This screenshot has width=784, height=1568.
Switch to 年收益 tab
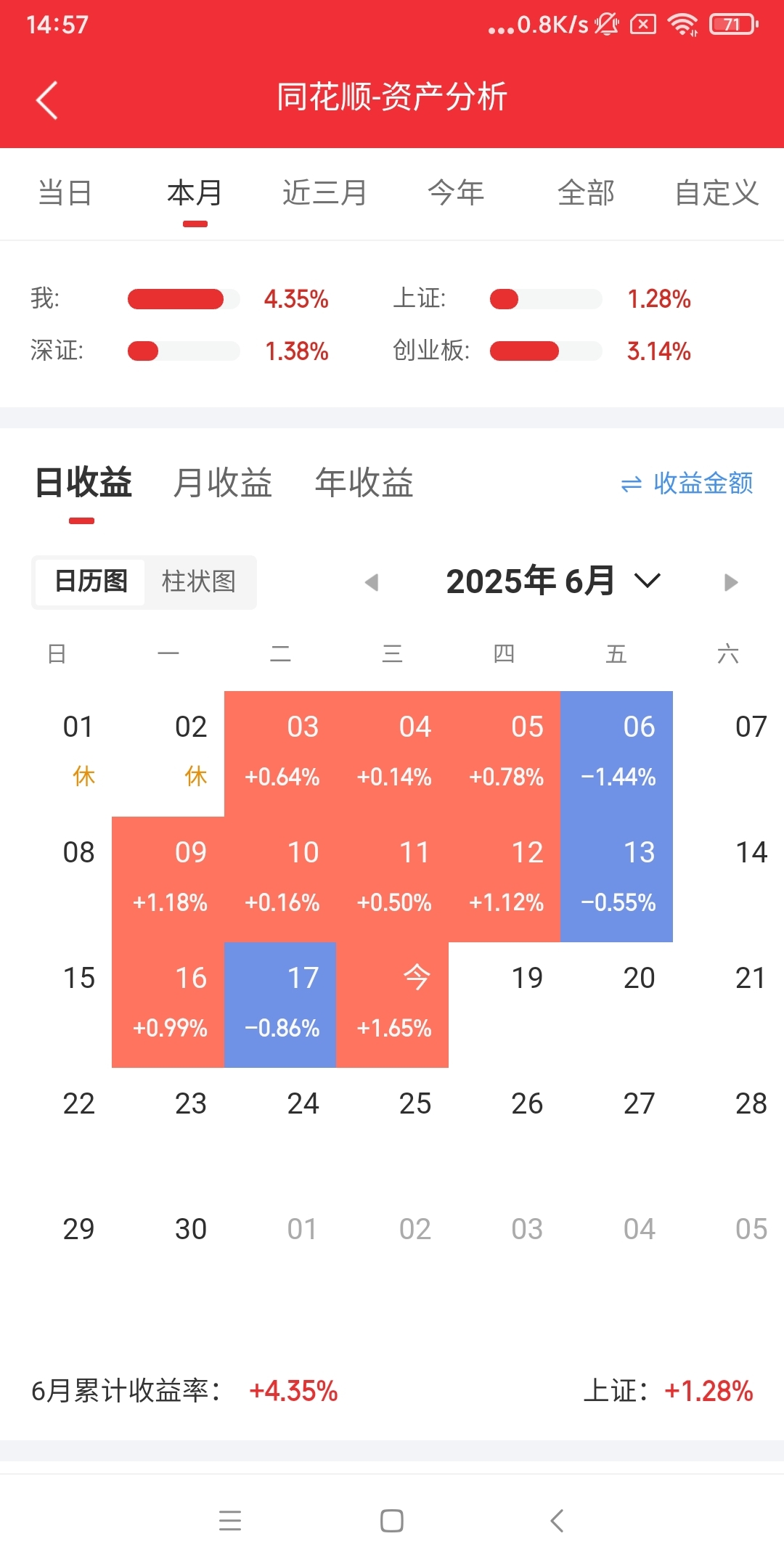364,483
